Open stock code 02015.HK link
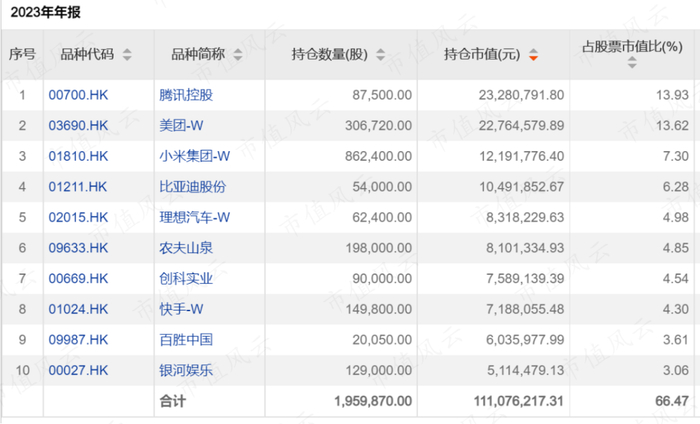Viewport: 700px width, 424px height. pos(78,217)
